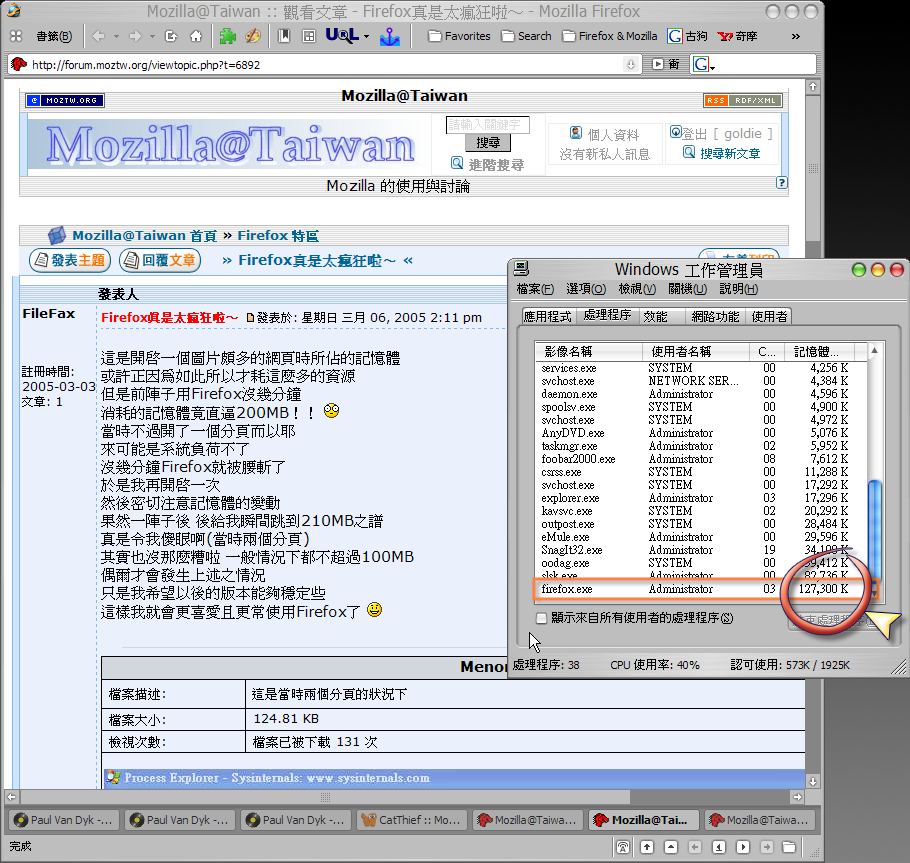Switch to the 網路功能 tab in Task Manager
The width and height of the screenshot is (910, 863).
[x=715, y=316]
